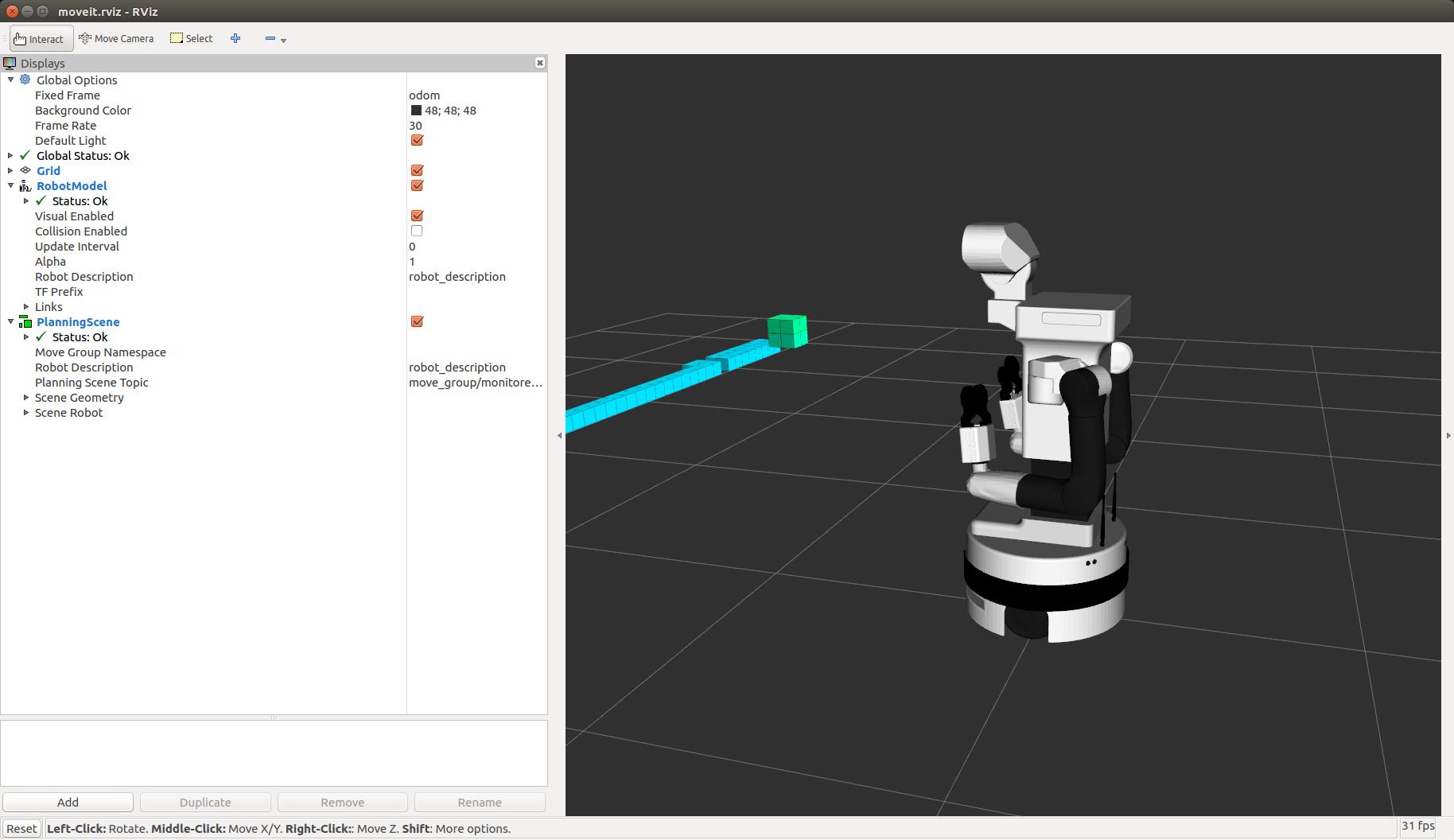Check Collision Enabled
Screen dimensions: 1454x840
417,231
